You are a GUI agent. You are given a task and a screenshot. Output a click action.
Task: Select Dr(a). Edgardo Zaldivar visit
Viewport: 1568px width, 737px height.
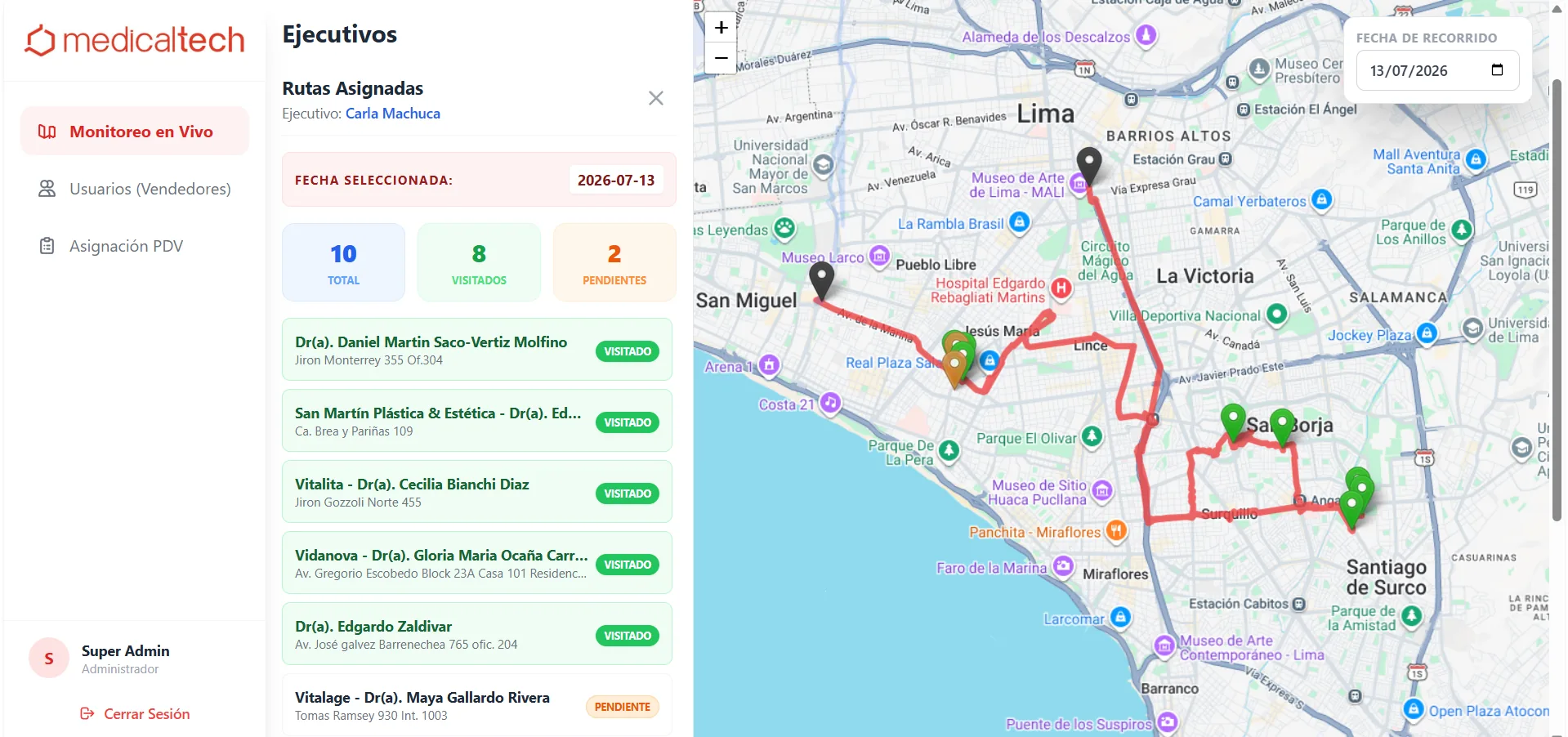[x=477, y=634]
